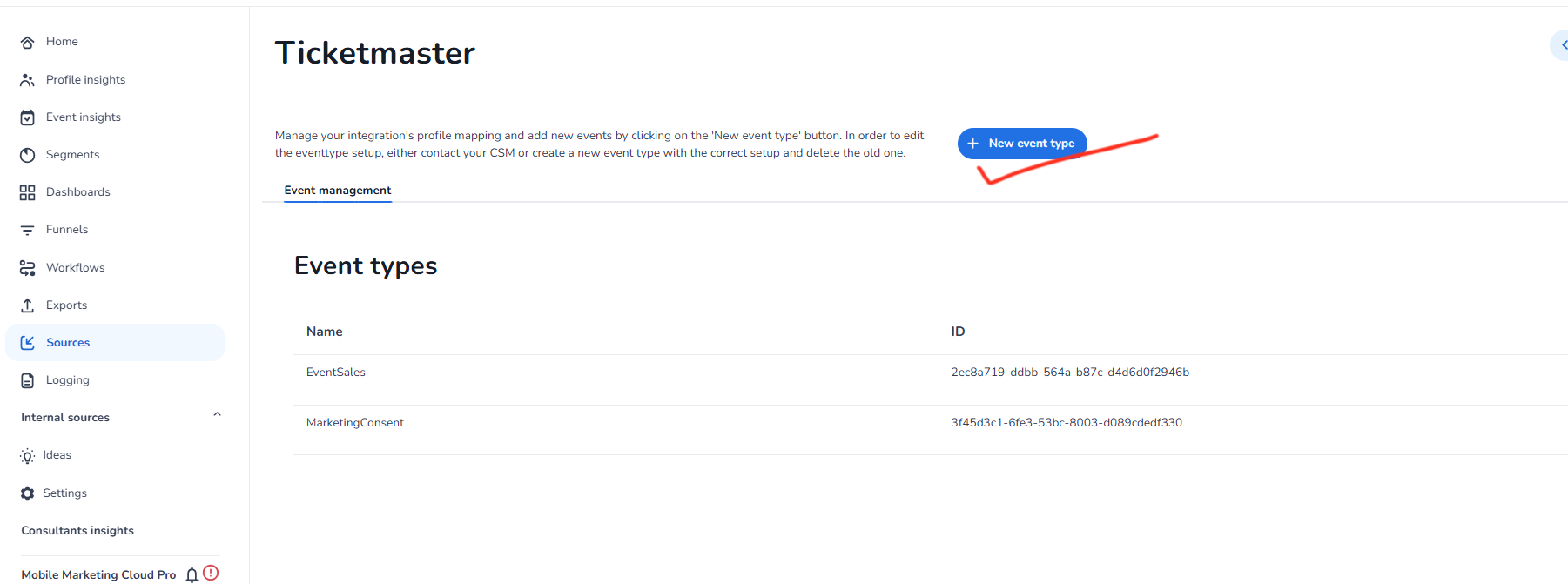
Task: Switch to the Event management tab
Action: pos(338,191)
